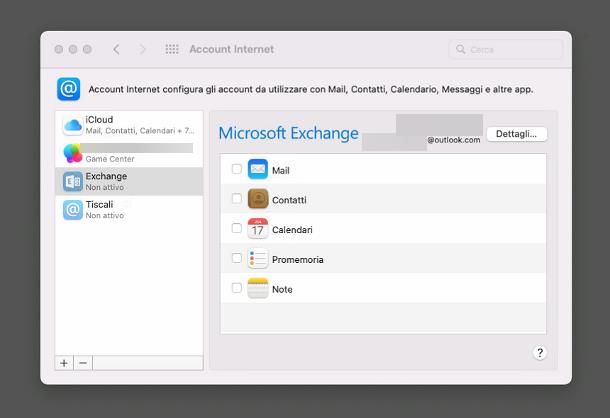Select the iCloud account name
This screenshot has height=418, width=610.
(x=99, y=119)
